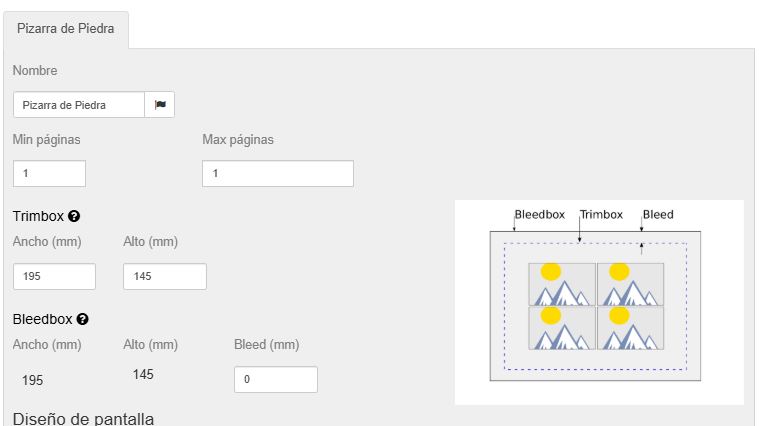The width and height of the screenshot is (759, 426).
Task: Select the bottom-right mountain image in the diagram
Action: coord(630,327)
